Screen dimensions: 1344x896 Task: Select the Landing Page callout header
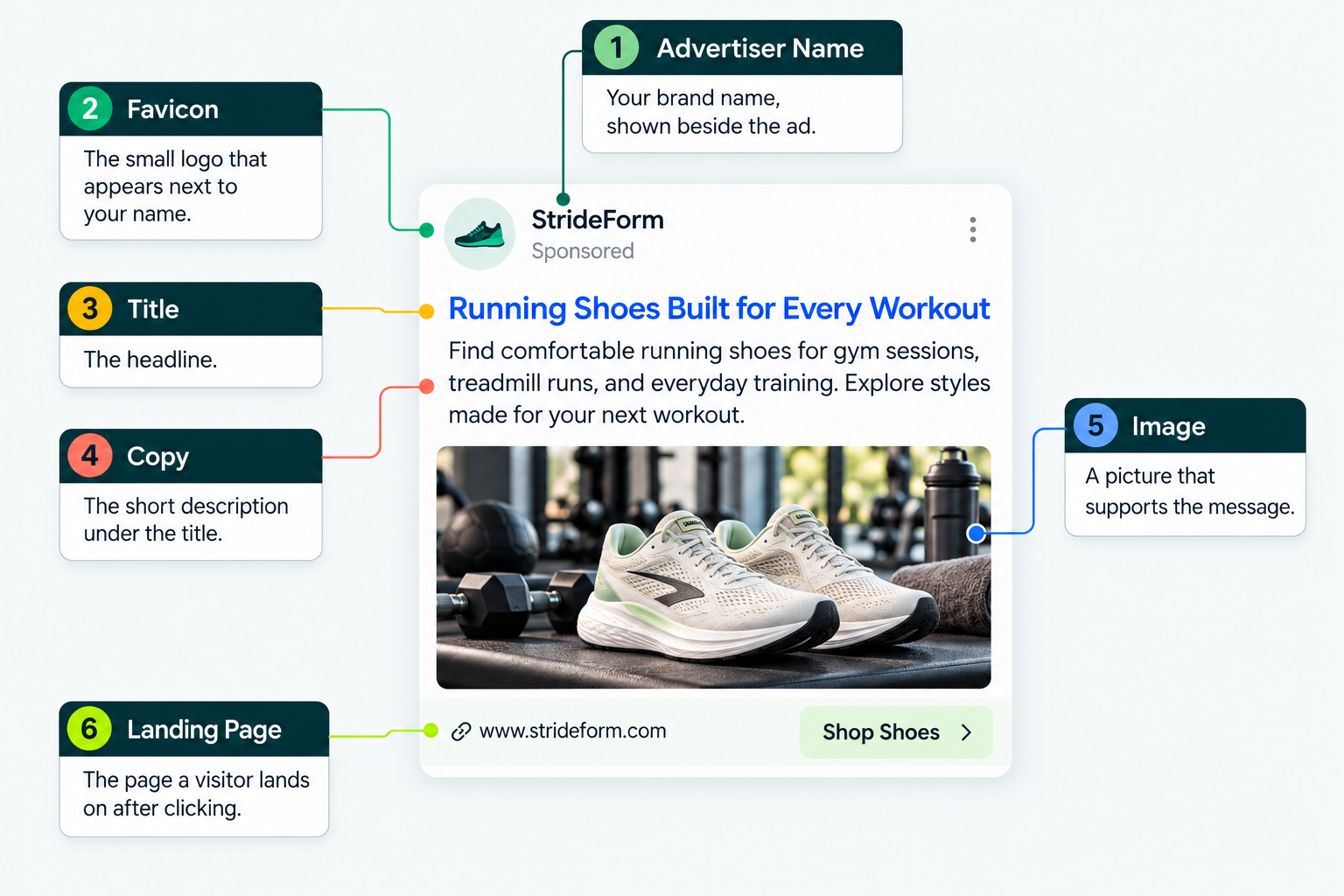coord(194,729)
